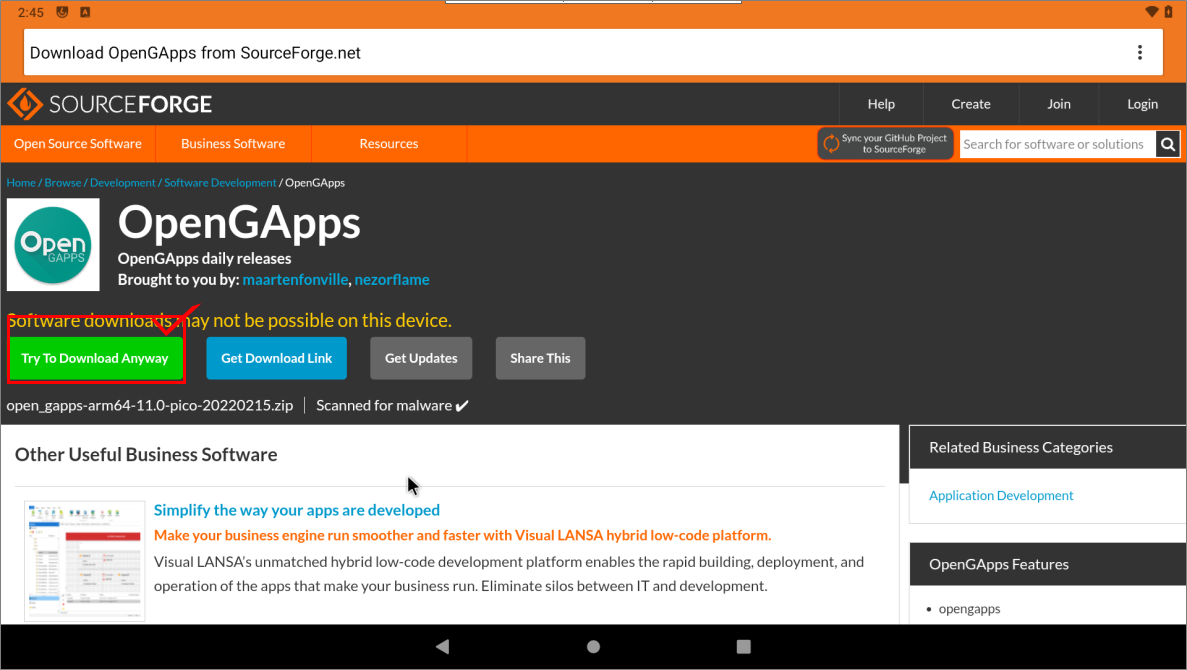The image size is (1187, 670).
Task: Click the 2:45 clock in status bar
Action: (31, 12)
